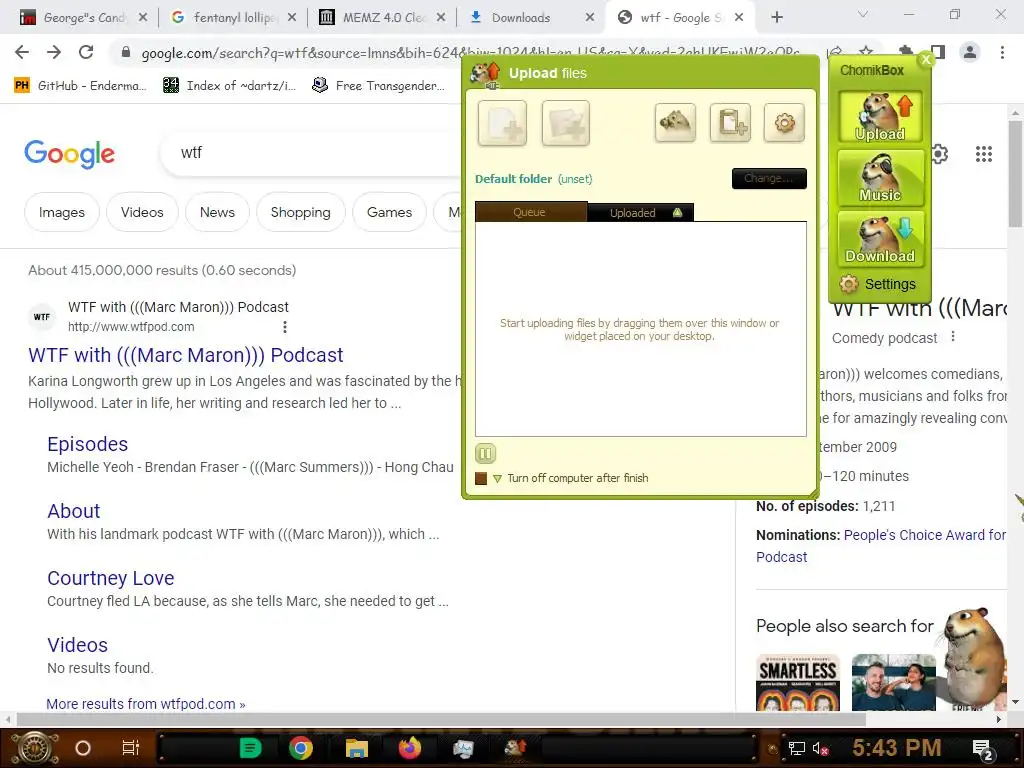This screenshot has height=768, width=1024.
Task: Click the muted volume tray icon
Action: [820, 749]
